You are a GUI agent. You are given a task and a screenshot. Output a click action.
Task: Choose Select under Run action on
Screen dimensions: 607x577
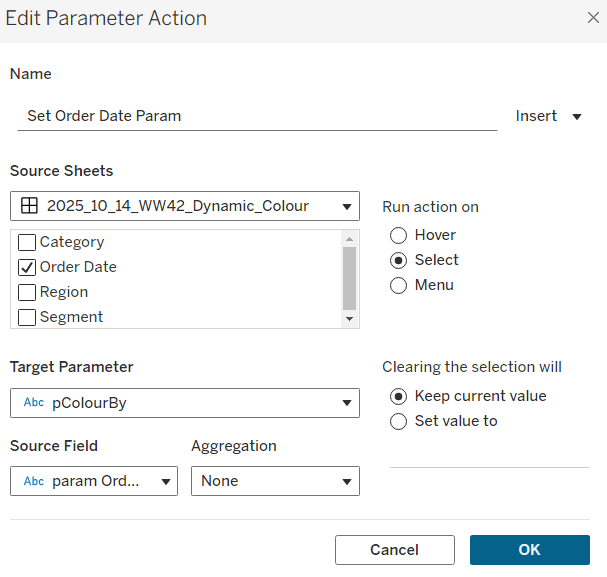[398, 260]
